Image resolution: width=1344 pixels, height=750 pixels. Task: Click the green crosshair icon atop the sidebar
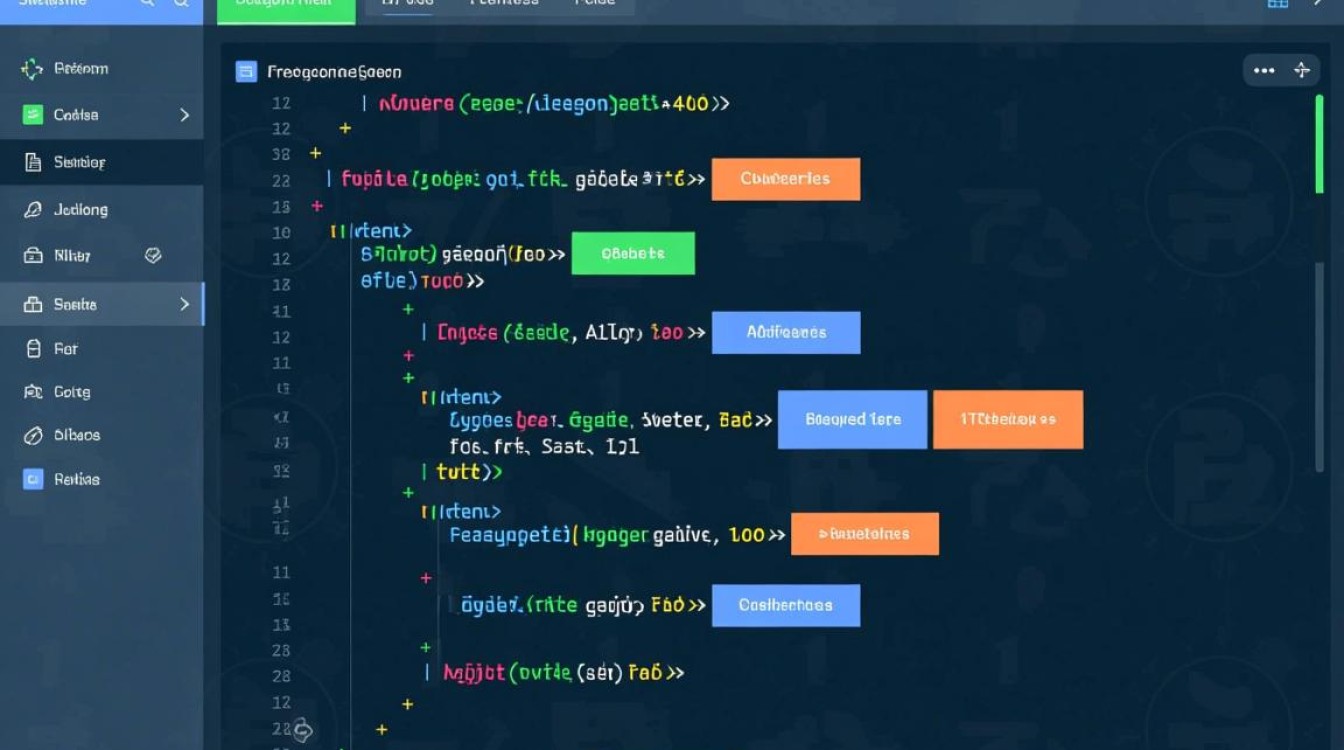tap(32, 69)
